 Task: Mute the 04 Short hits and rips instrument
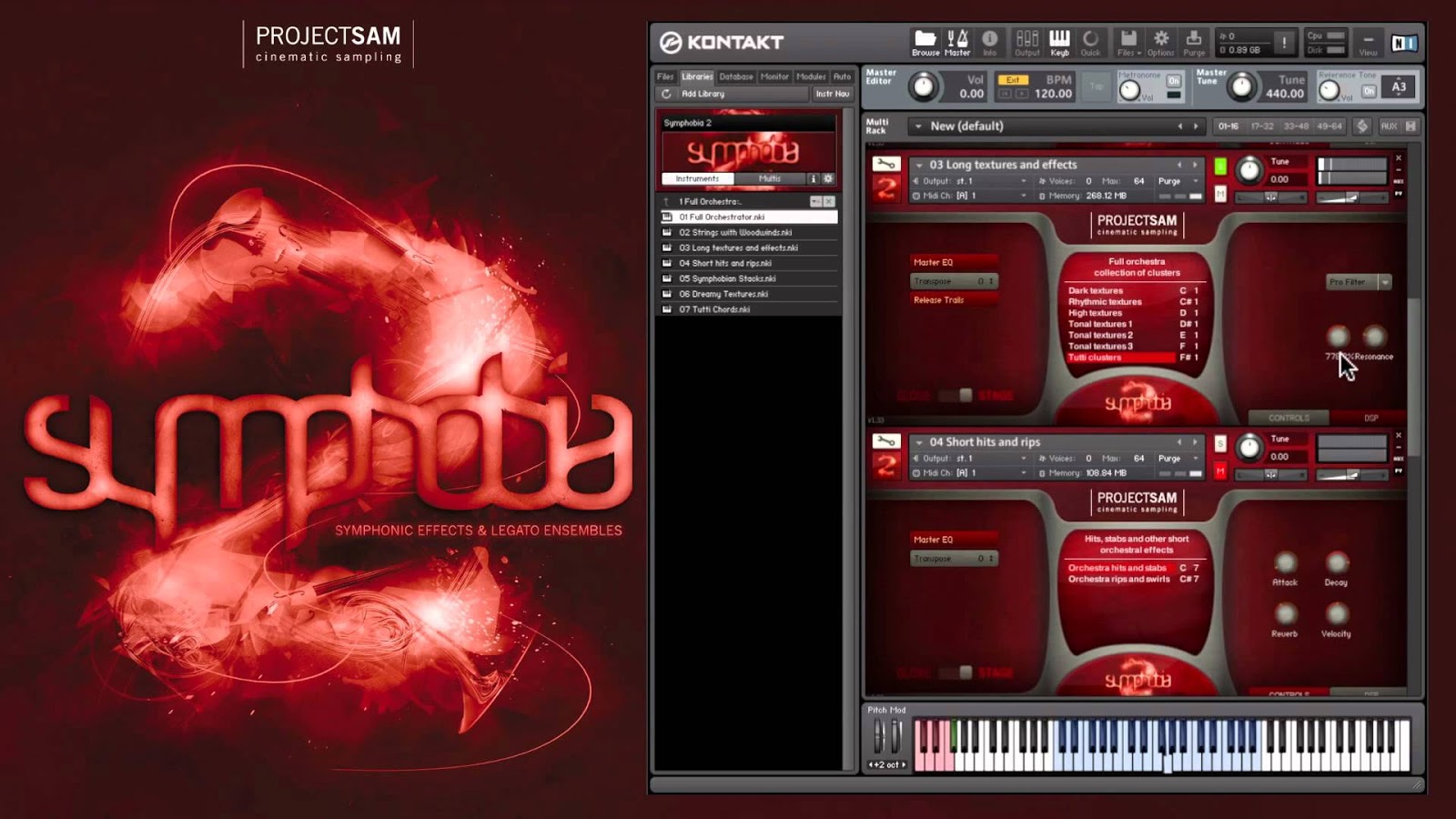pyautogui.click(x=1220, y=470)
